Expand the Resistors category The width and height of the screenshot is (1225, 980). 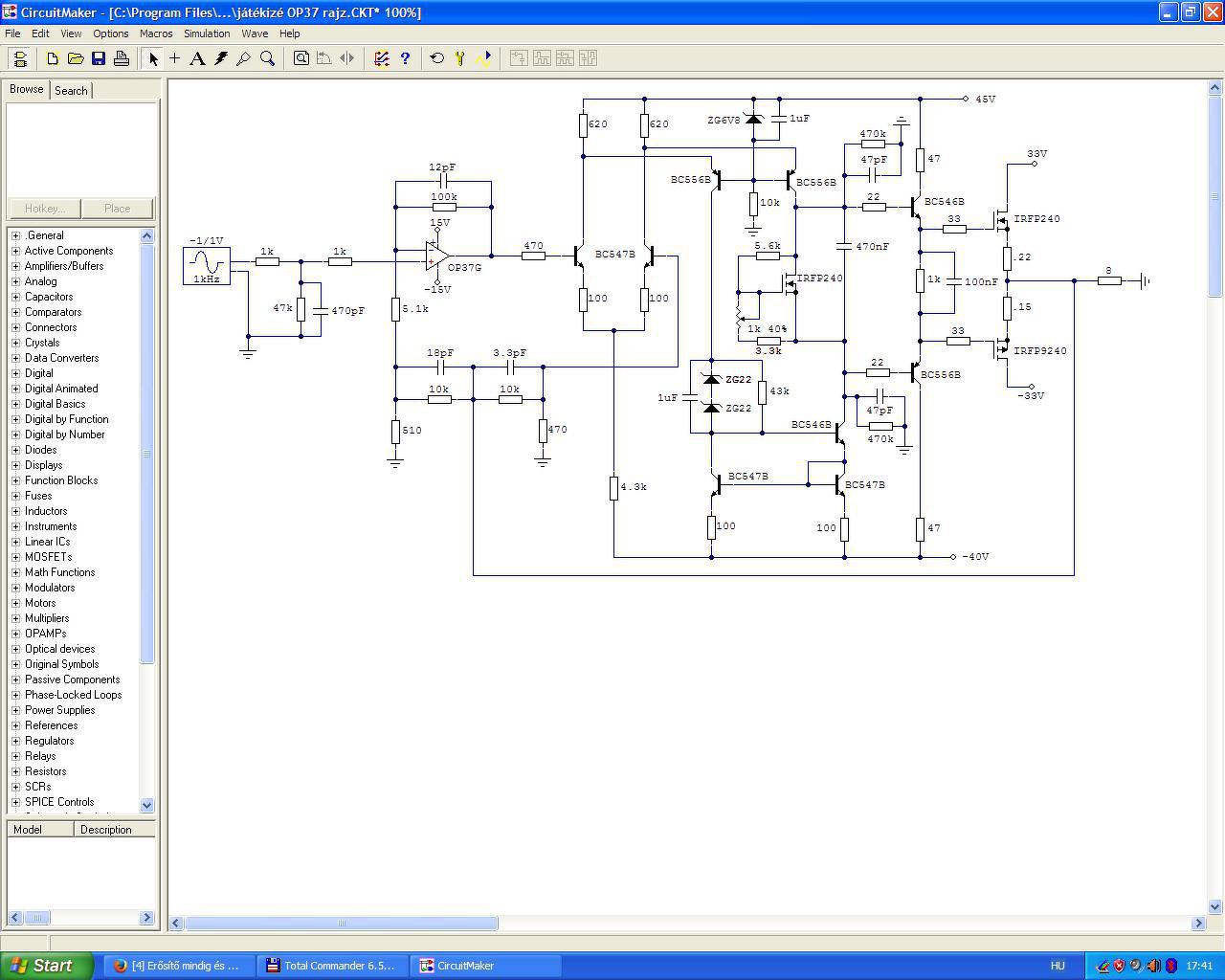(15, 771)
